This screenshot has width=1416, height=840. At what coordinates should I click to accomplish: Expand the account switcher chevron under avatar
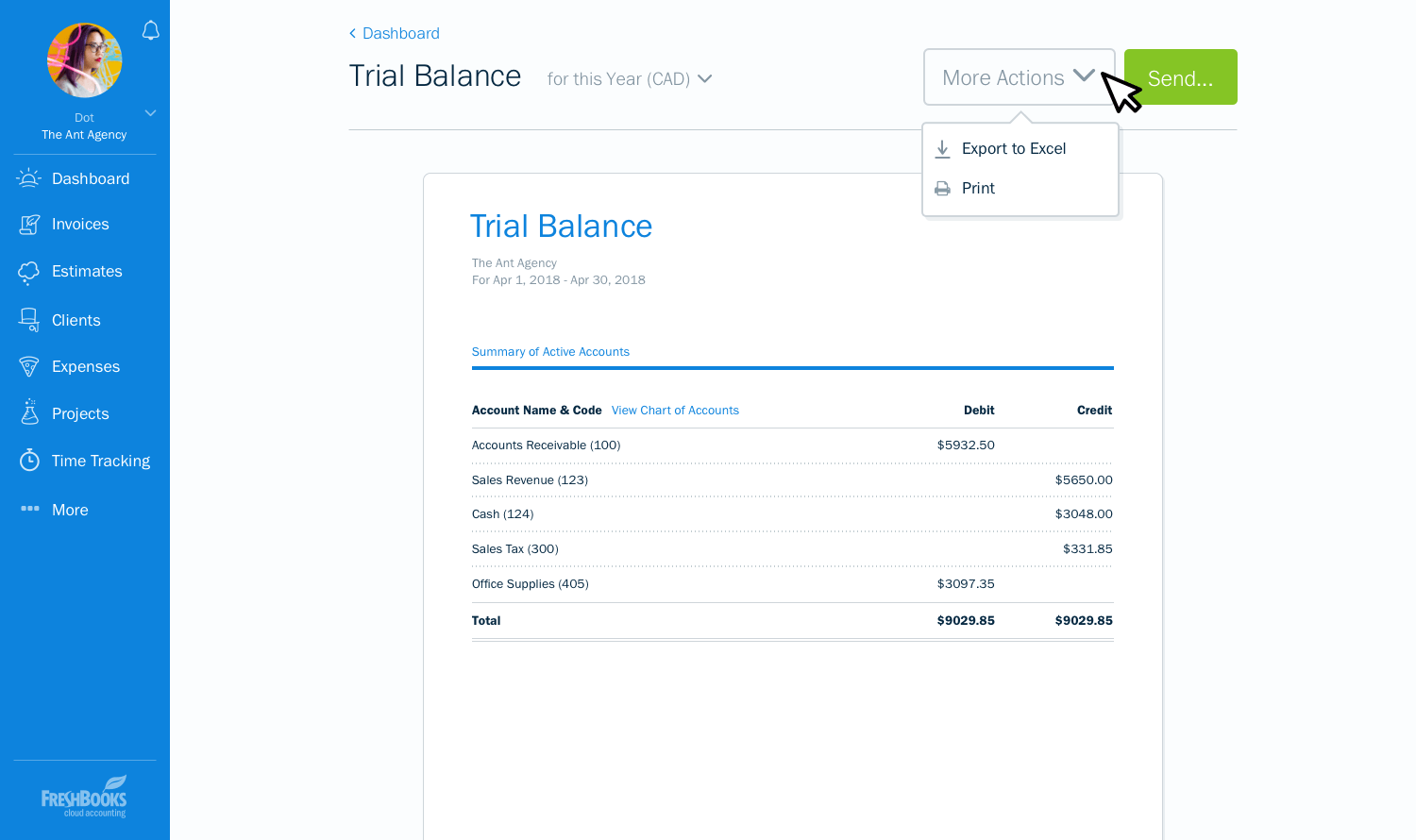click(150, 113)
